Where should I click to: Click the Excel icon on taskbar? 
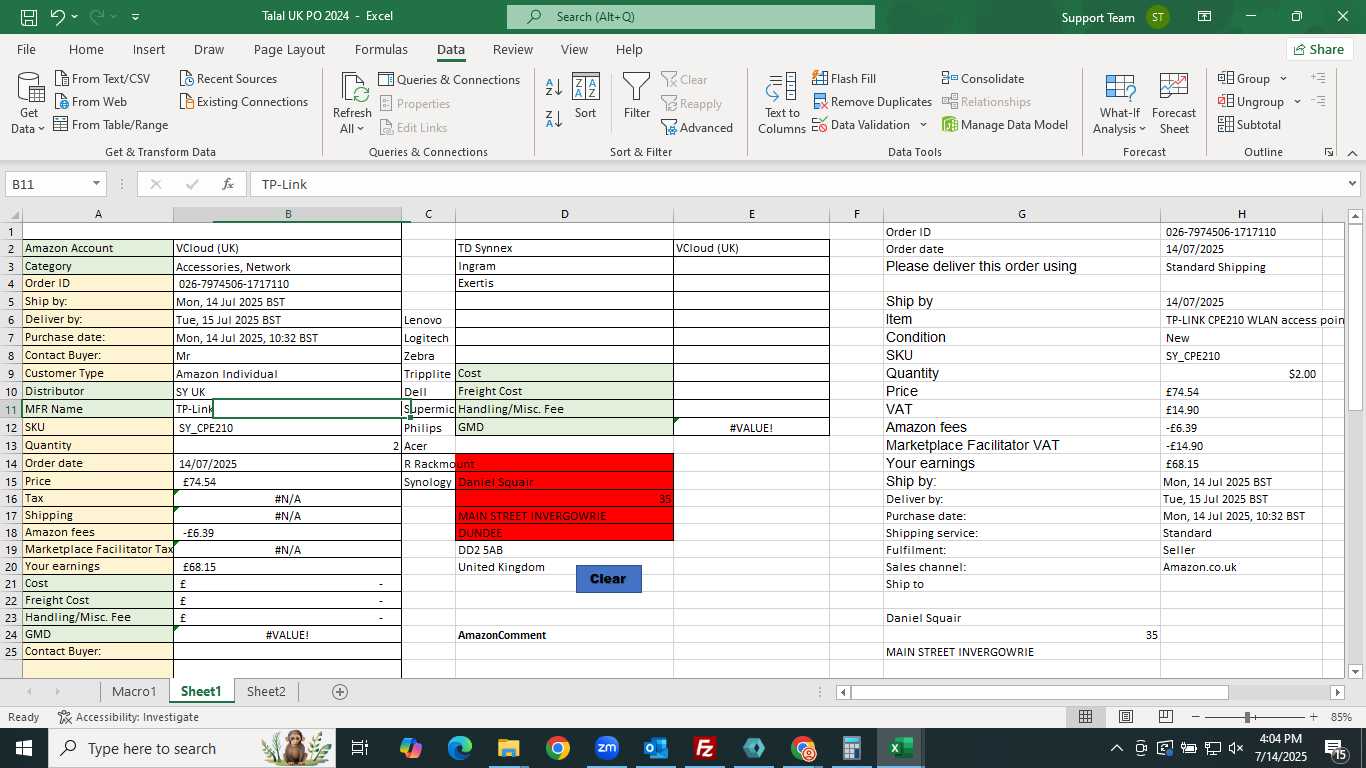(x=901, y=748)
